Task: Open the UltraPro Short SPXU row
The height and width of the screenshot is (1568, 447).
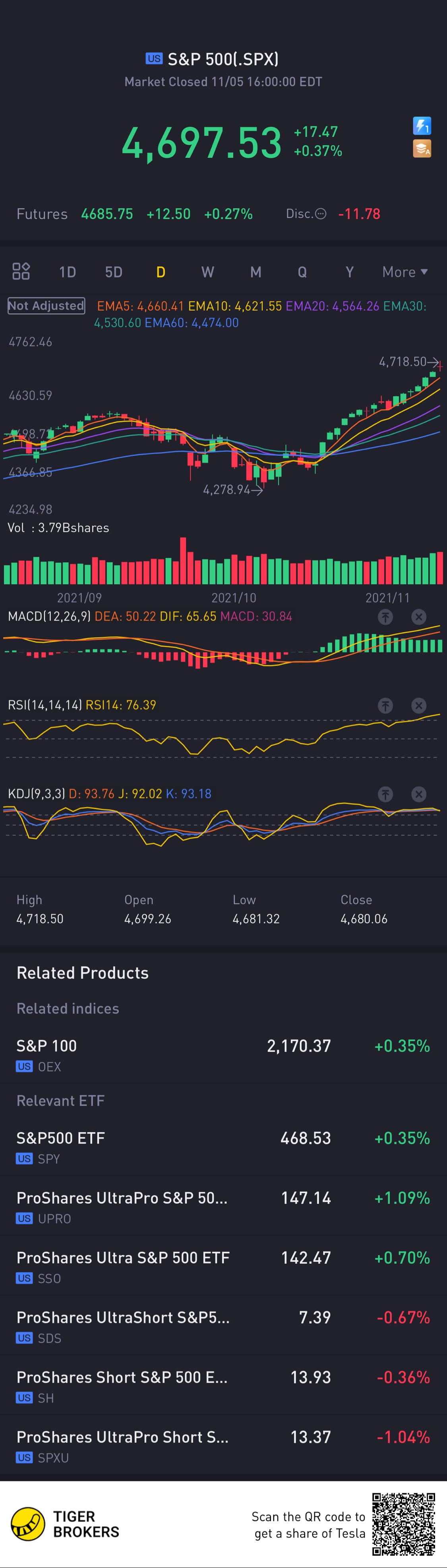Action: tap(223, 1446)
